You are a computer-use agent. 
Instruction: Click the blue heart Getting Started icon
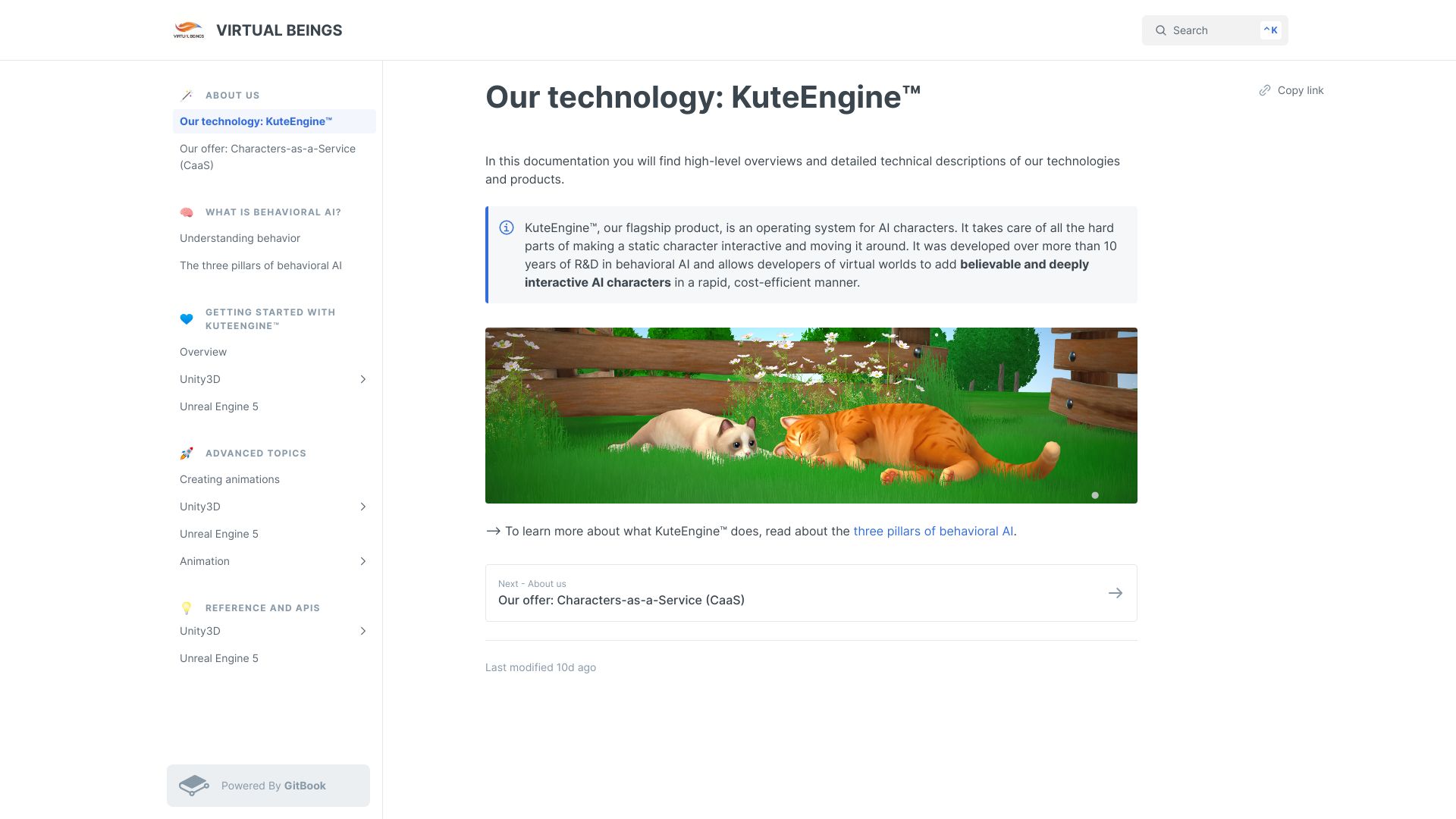(187, 319)
